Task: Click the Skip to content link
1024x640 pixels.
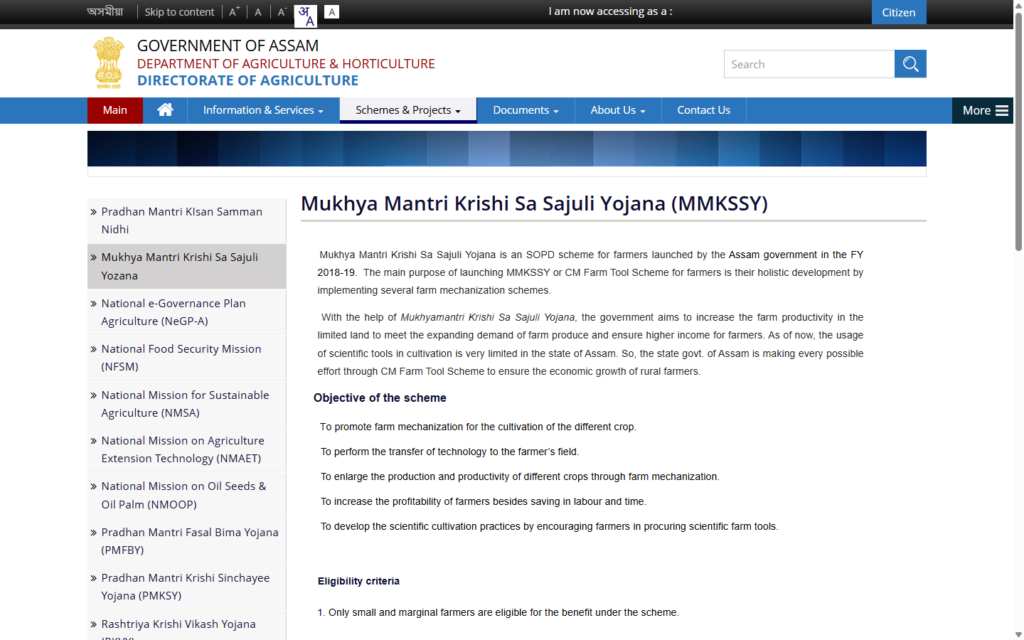Action: point(178,11)
